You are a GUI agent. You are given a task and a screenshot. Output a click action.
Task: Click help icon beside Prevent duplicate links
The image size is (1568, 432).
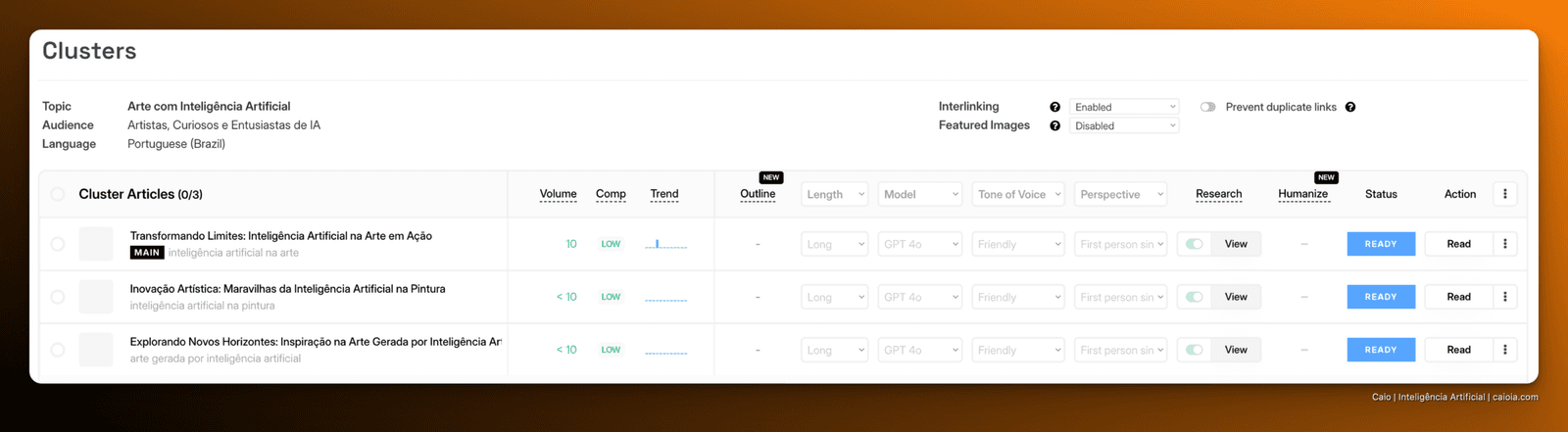(1350, 107)
